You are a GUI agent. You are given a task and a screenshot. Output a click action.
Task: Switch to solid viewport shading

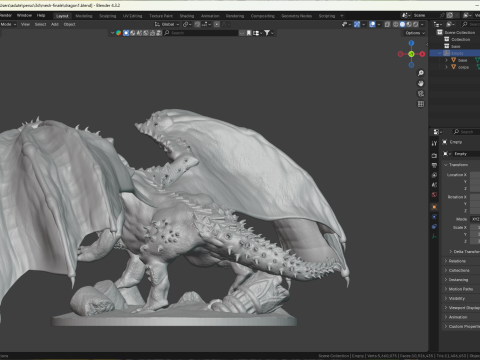tap(402, 24)
